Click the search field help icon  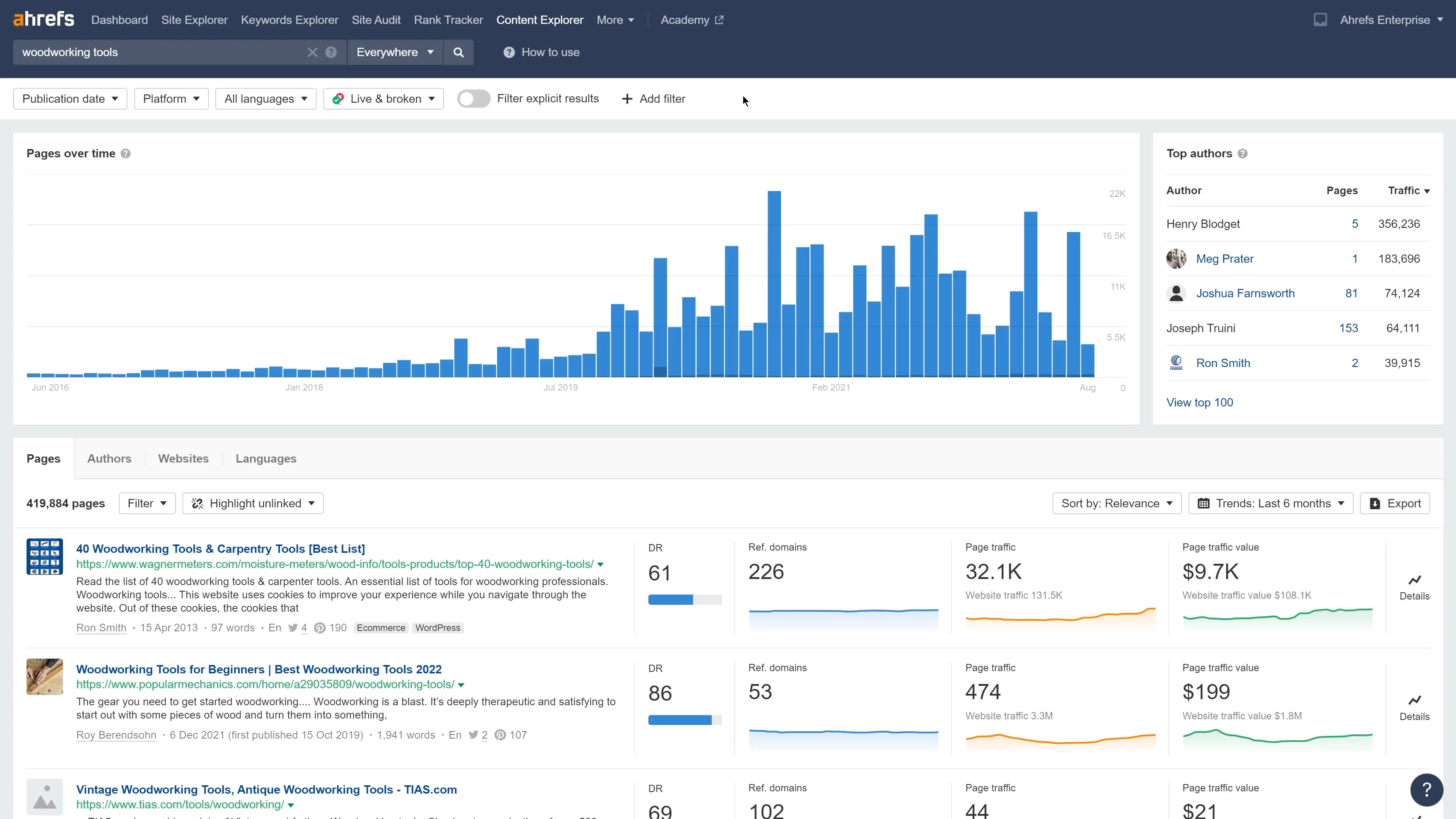coord(331,52)
